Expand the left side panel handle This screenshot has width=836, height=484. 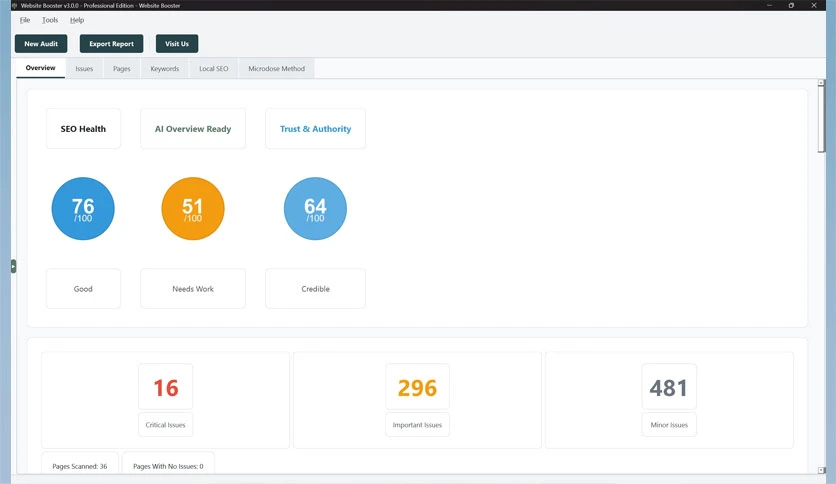(x=13, y=266)
